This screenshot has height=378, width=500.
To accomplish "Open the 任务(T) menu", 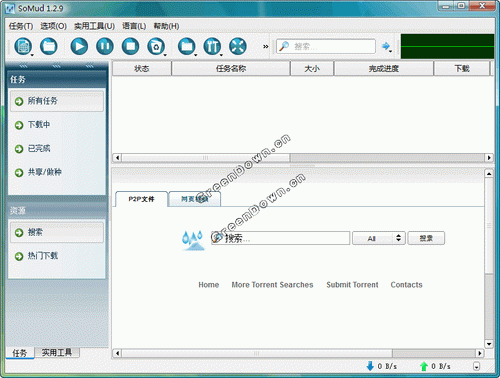I will (x=21, y=26).
